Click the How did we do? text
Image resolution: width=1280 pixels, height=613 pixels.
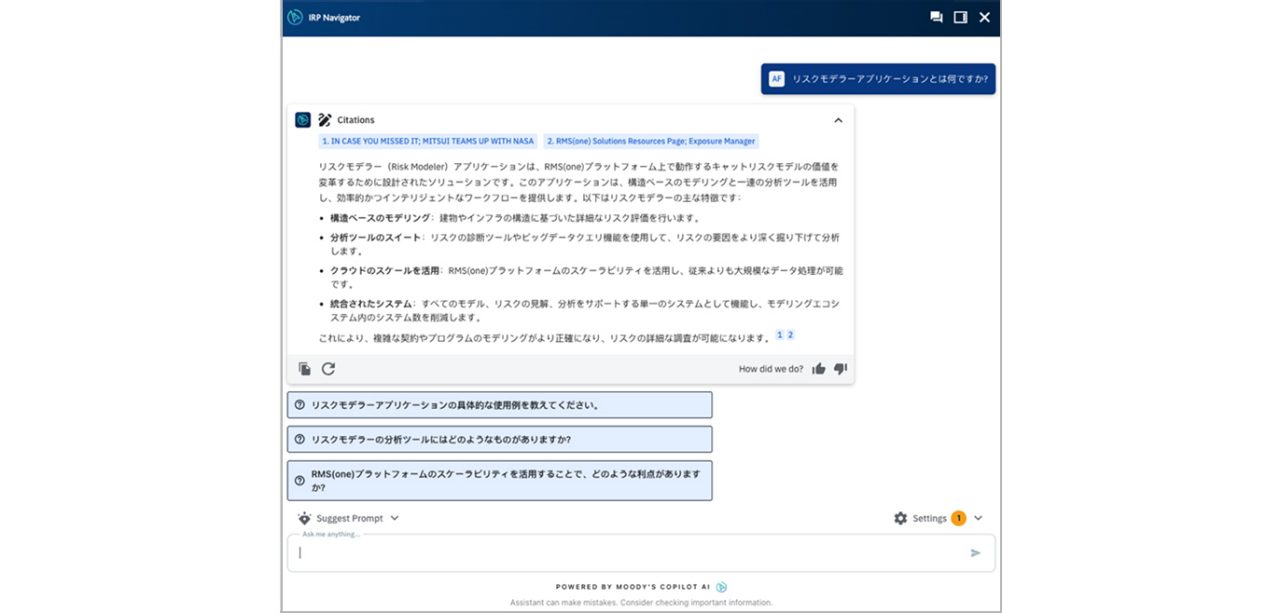771,369
